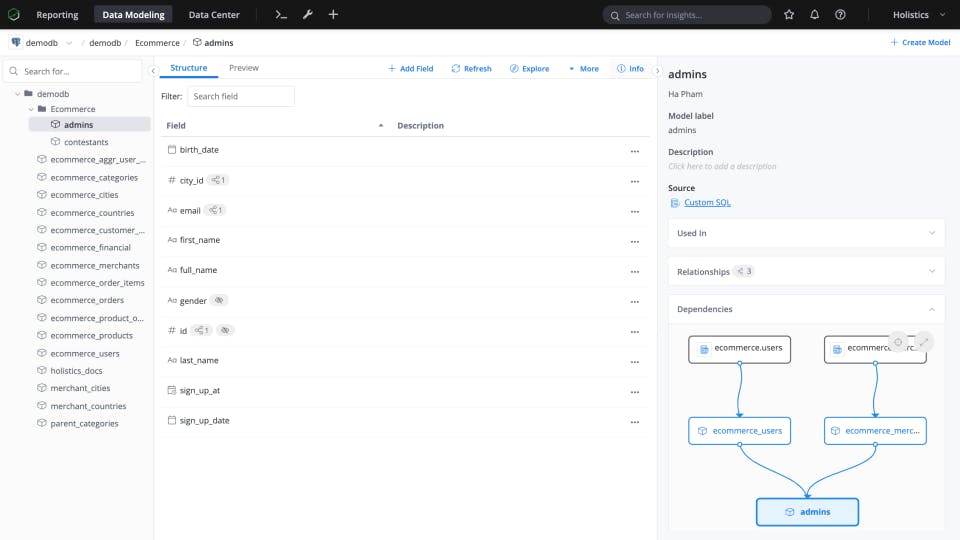This screenshot has width=960, height=540.
Task: Collapse the Ecommerce folder in tree
Action: click(31, 109)
